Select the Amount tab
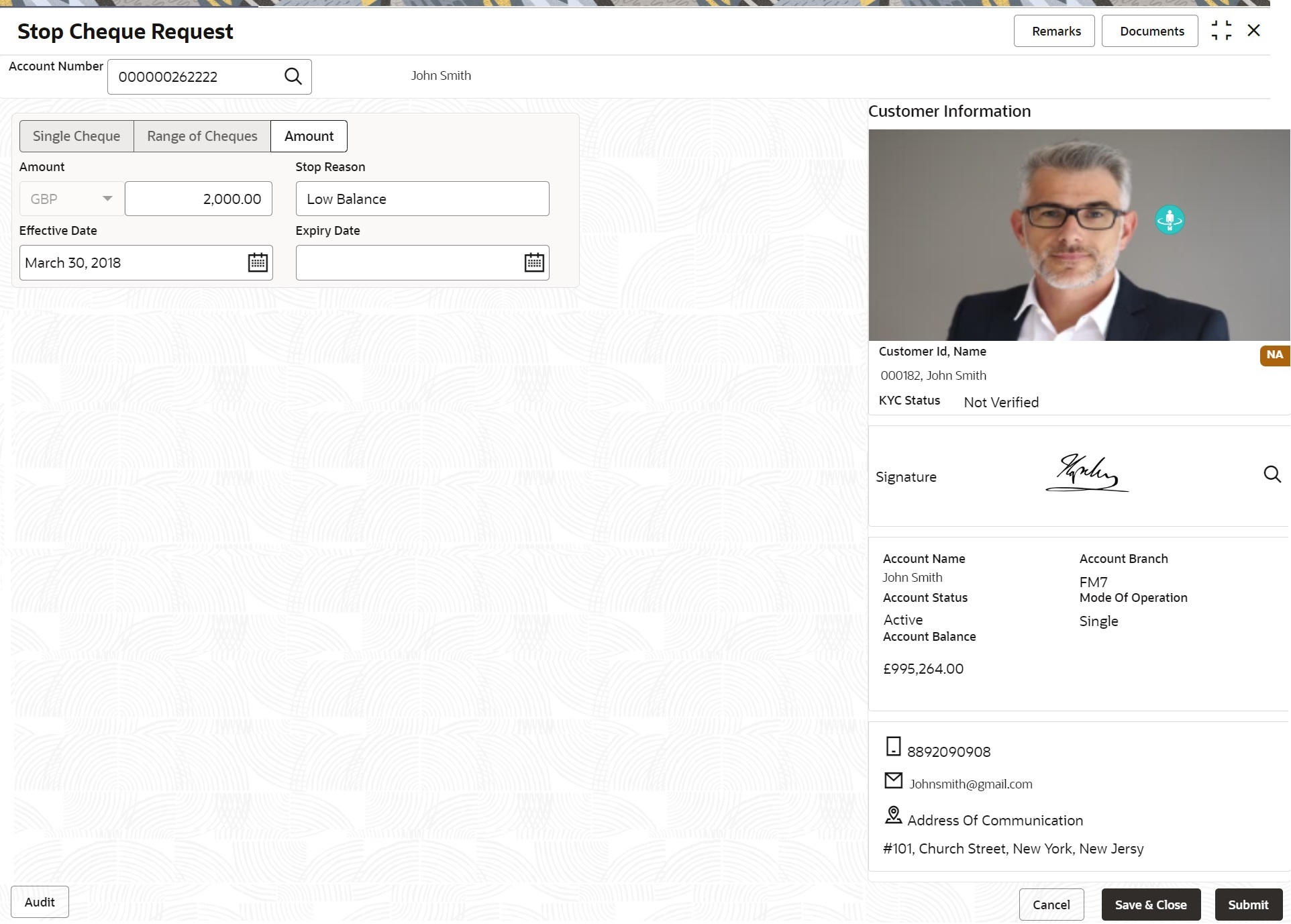The image size is (1291, 924). (x=309, y=136)
